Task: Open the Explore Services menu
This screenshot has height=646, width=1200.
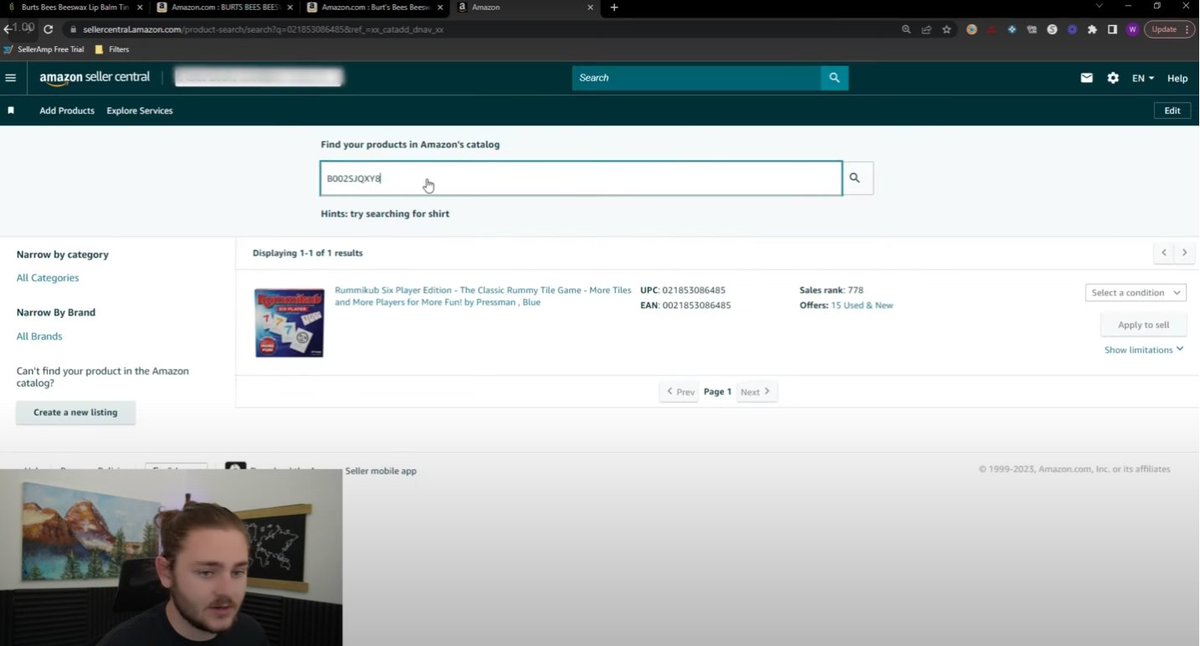Action: [140, 111]
